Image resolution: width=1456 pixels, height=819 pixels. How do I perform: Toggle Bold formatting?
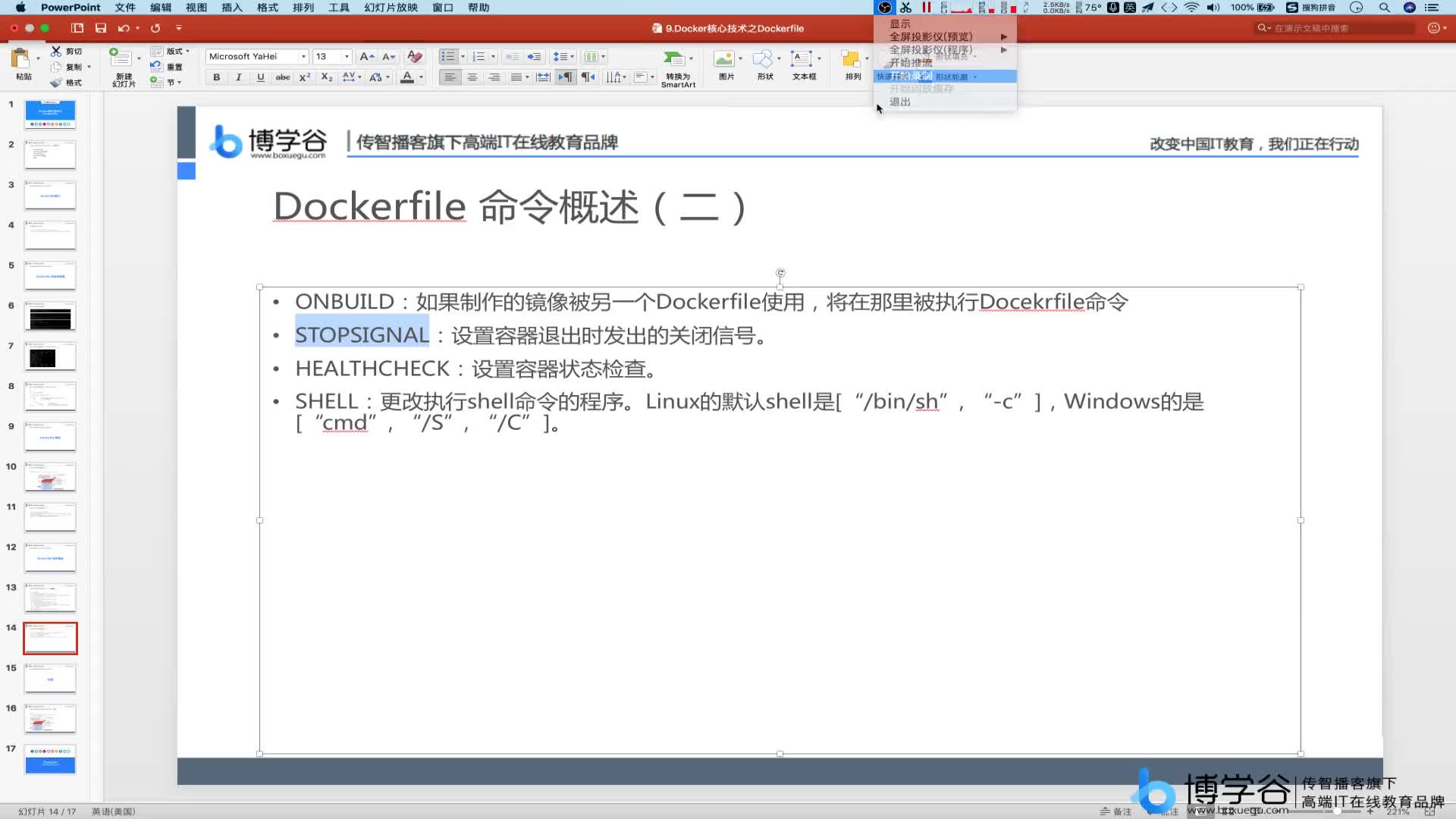217,77
